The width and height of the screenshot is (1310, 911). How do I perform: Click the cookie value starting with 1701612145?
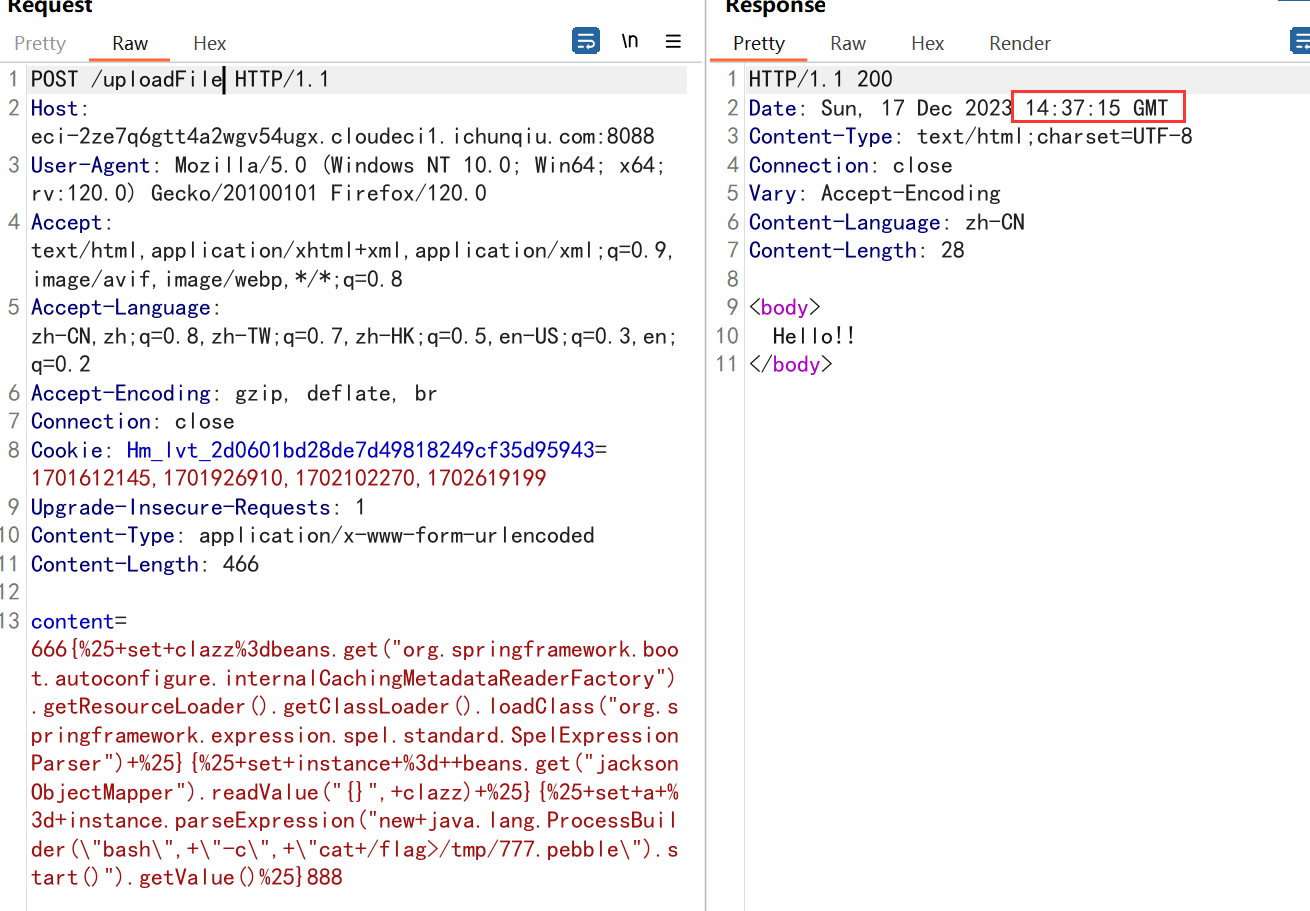click(289, 478)
